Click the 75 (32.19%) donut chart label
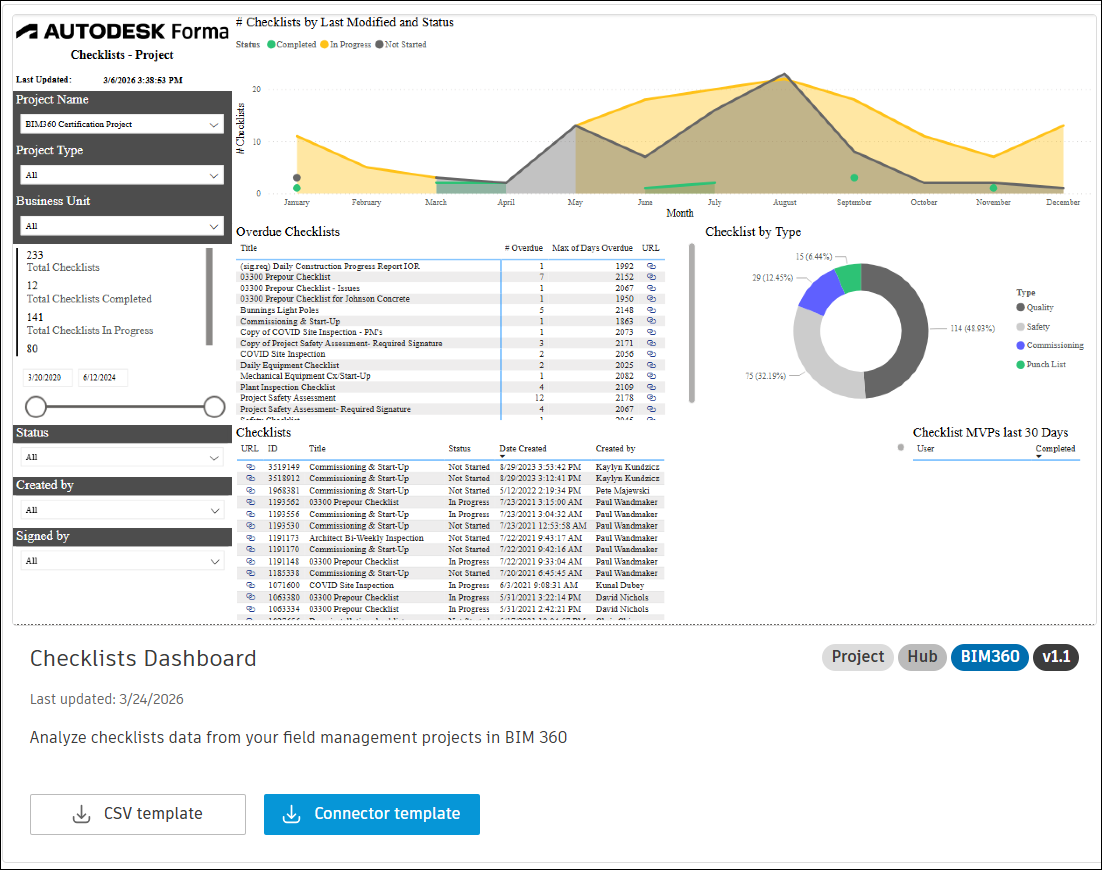The height and width of the screenshot is (870, 1102). 765,376
